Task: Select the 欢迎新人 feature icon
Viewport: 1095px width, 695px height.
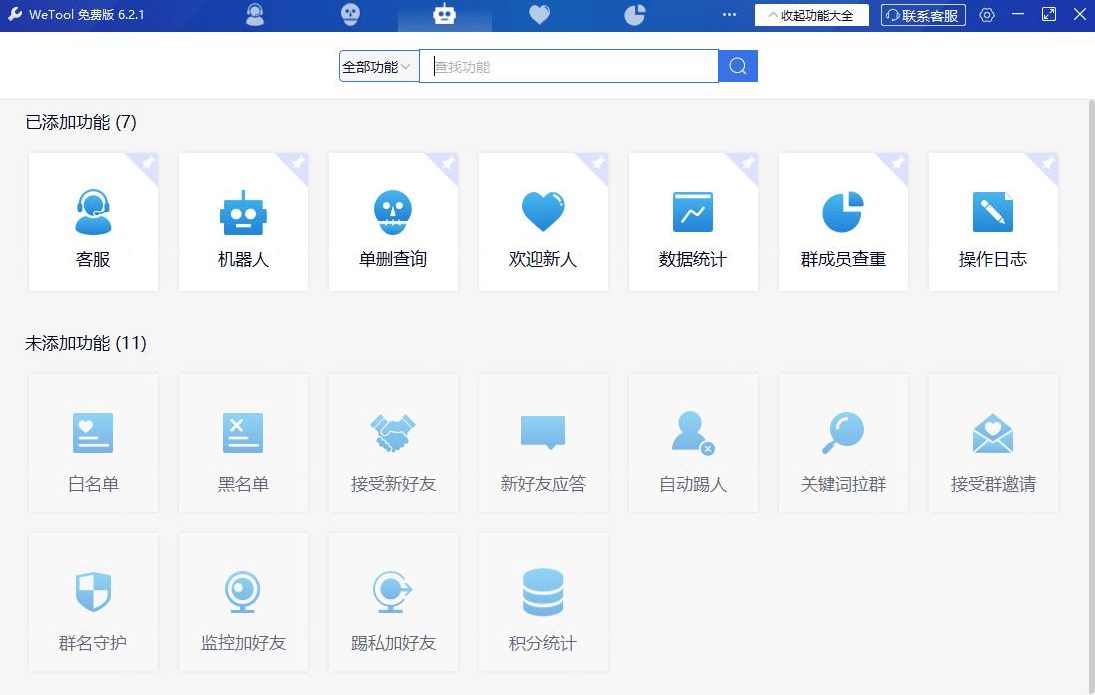Action: pos(543,211)
